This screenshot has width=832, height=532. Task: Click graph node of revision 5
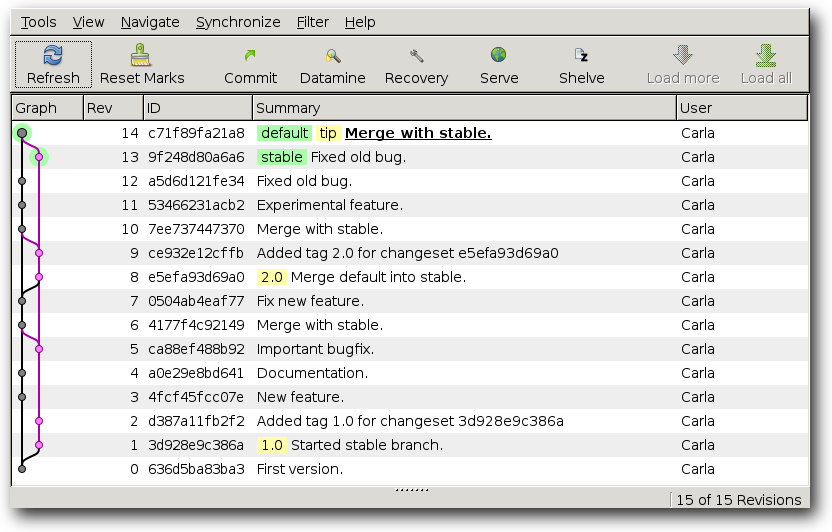39,349
